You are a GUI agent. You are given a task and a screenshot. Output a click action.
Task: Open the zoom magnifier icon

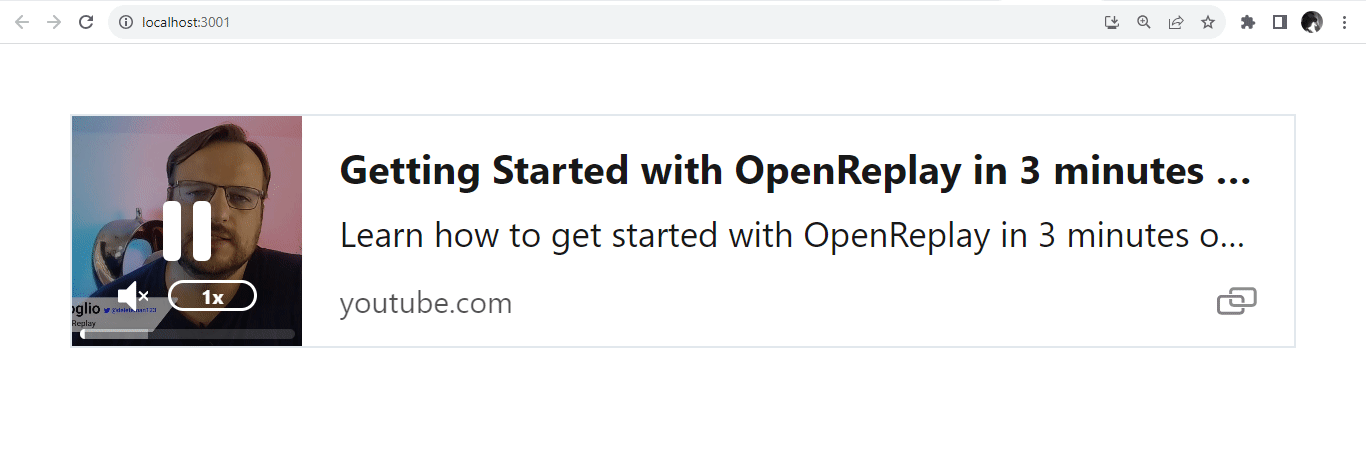coord(1144,22)
